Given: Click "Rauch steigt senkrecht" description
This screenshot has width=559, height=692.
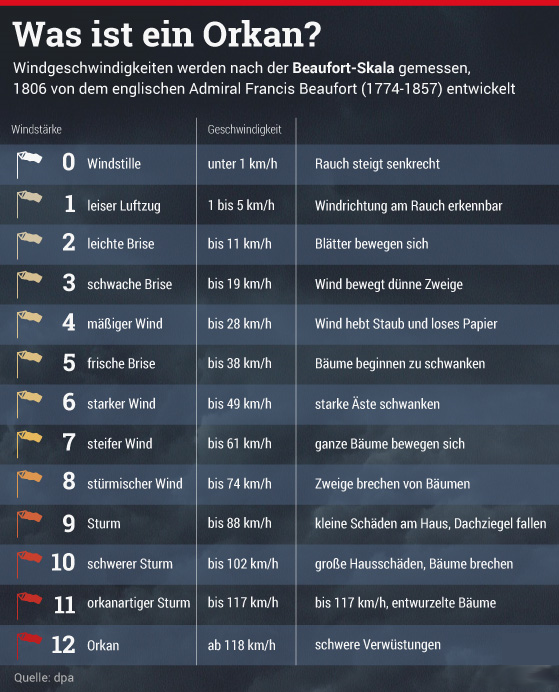Looking at the screenshot, I should tap(377, 164).
